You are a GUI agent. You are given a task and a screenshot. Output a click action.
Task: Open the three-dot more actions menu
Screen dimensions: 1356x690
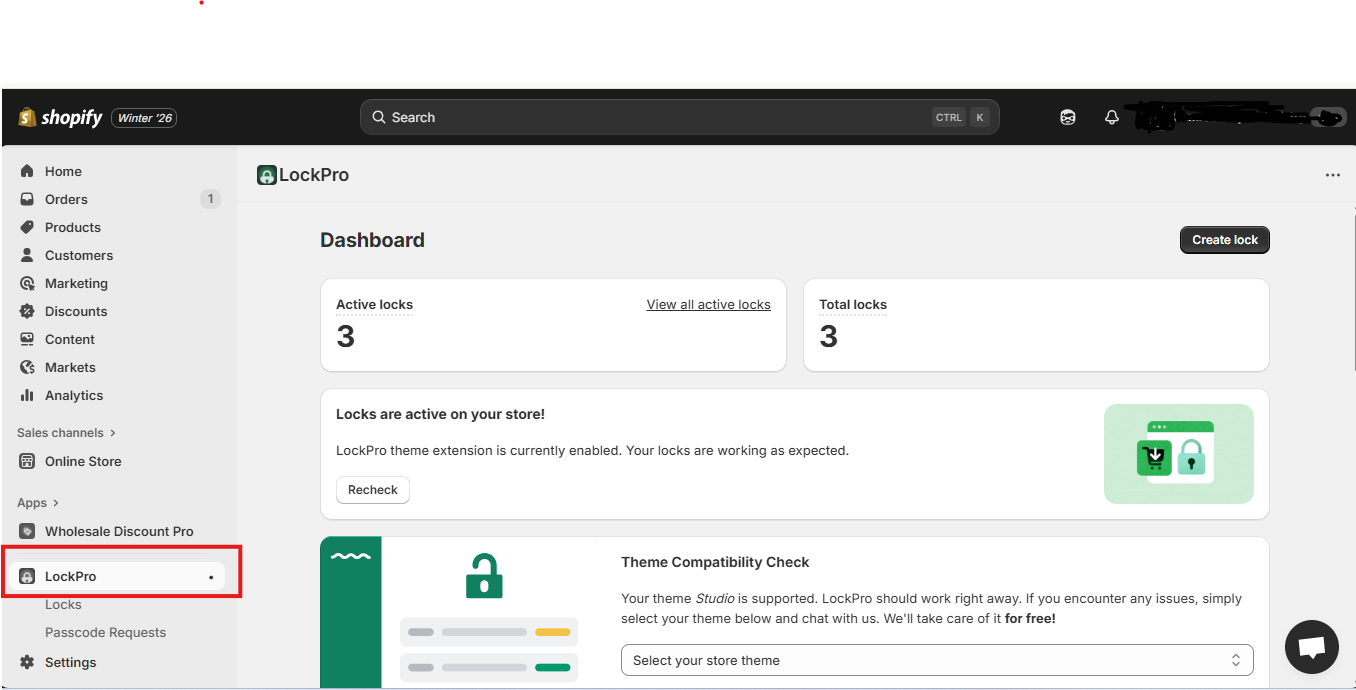coord(1332,175)
